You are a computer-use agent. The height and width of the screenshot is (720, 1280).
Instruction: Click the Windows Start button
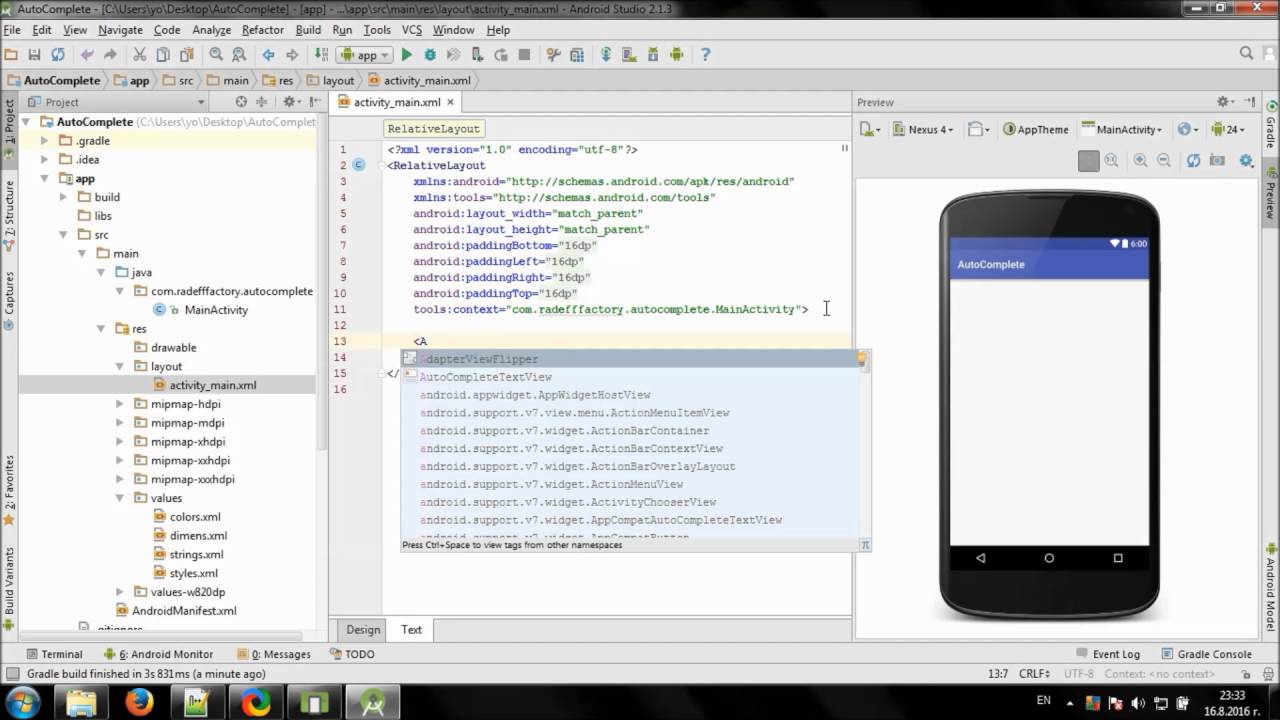pos(23,703)
